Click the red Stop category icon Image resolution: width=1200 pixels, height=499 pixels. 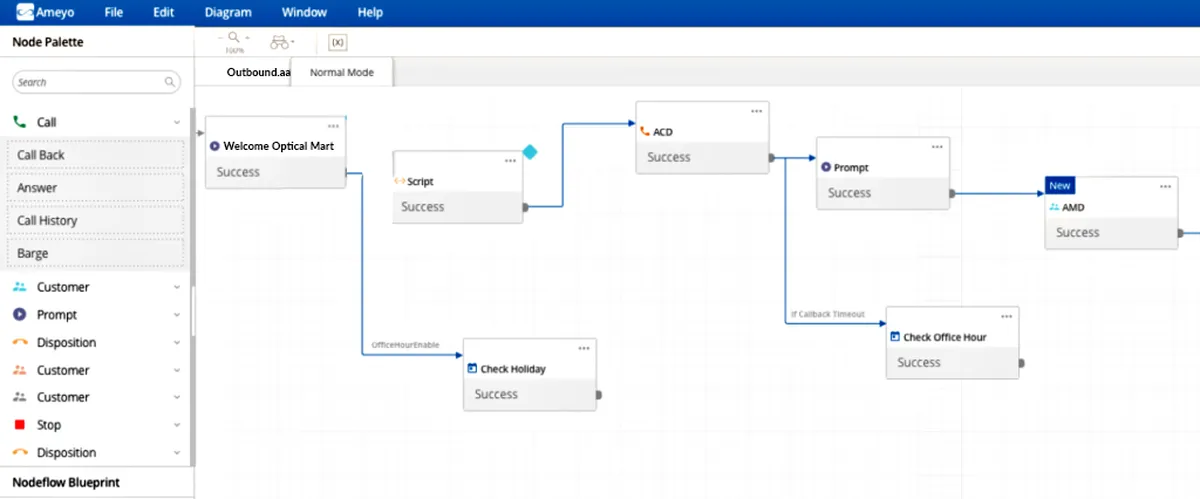(x=20, y=425)
